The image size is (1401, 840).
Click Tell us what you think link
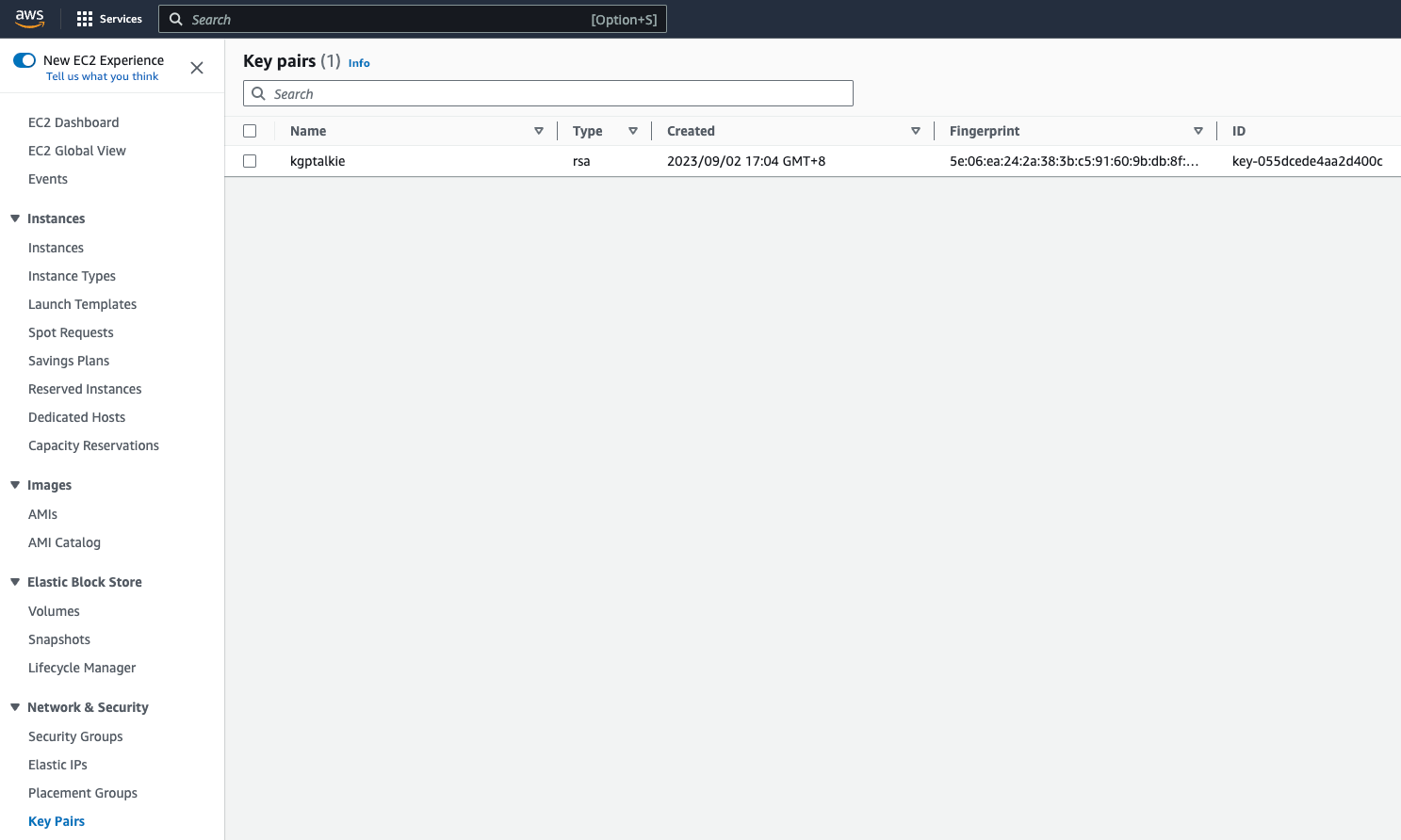point(102,76)
